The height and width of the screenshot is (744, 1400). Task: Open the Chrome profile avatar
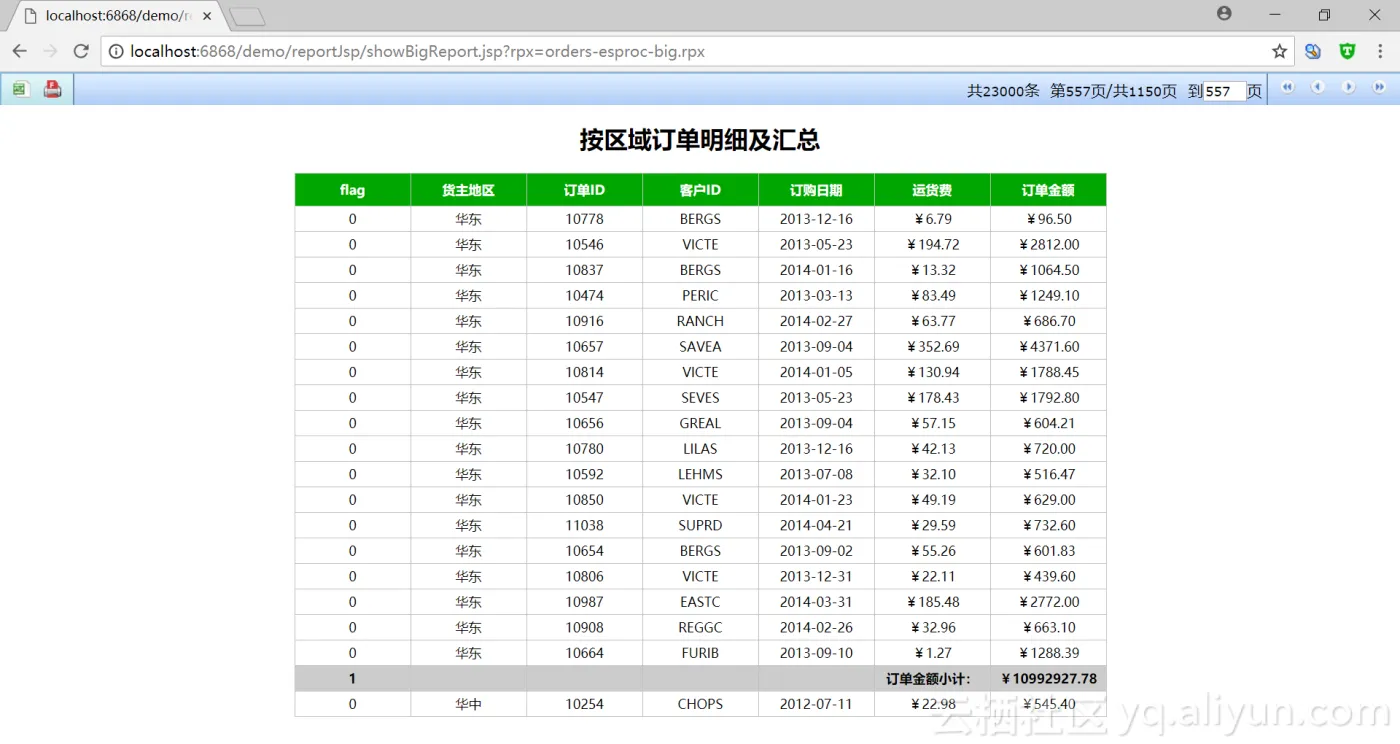[1224, 14]
